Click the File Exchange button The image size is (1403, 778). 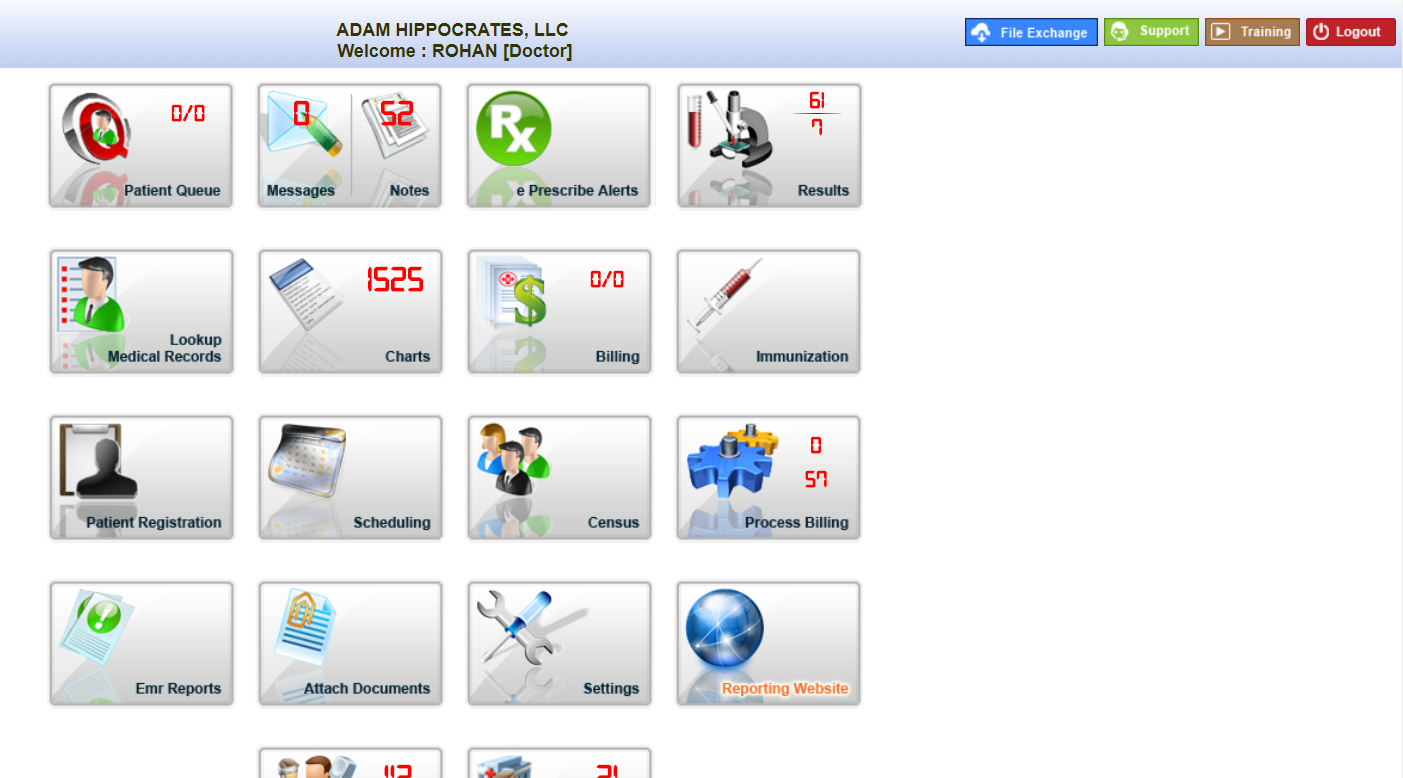tap(1031, 32)
